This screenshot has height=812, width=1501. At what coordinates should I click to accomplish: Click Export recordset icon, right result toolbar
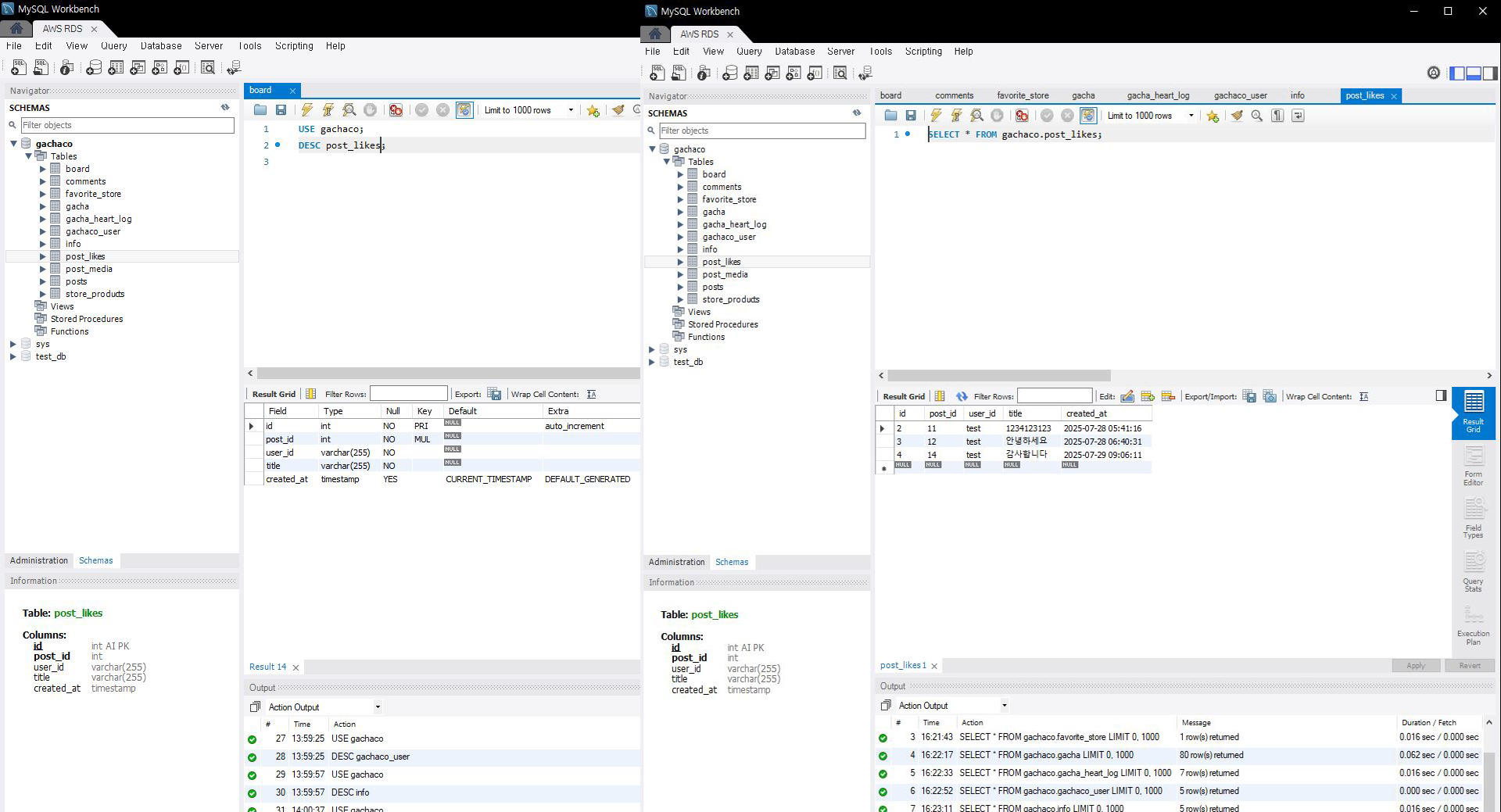(x=1249, y=396)
